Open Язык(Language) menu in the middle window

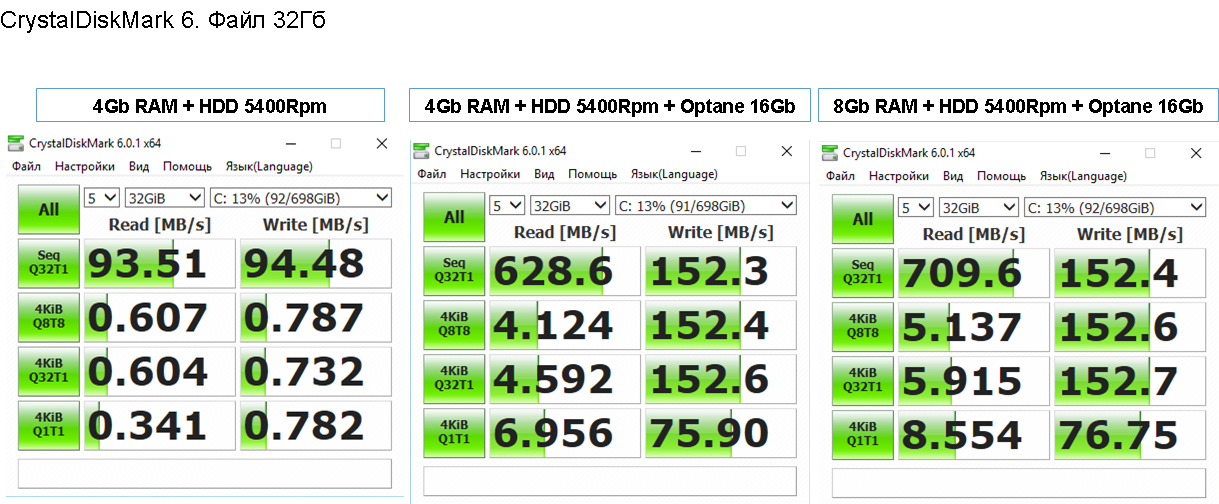click(673, 174)
